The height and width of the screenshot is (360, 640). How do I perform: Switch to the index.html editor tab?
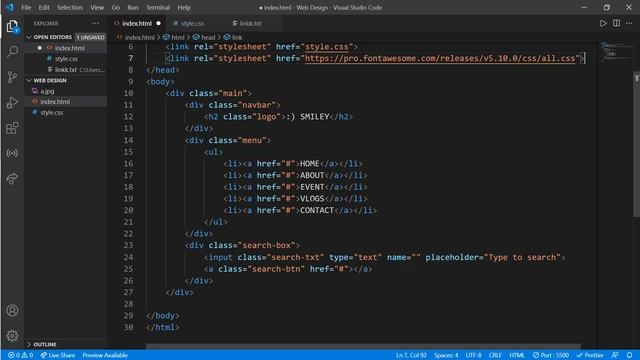click(x=137, y=23)
